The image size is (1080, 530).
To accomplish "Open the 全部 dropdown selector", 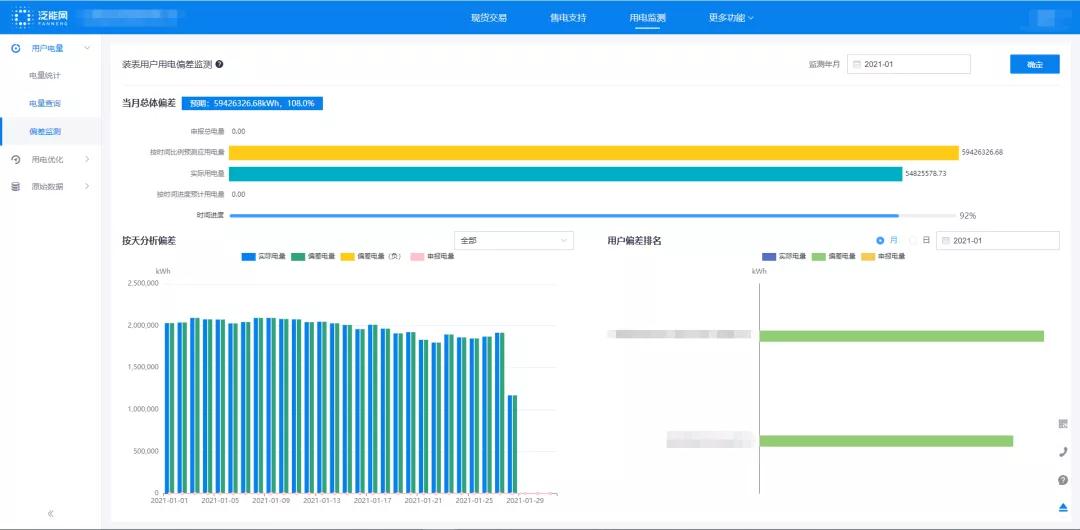I will click(514, 241).
